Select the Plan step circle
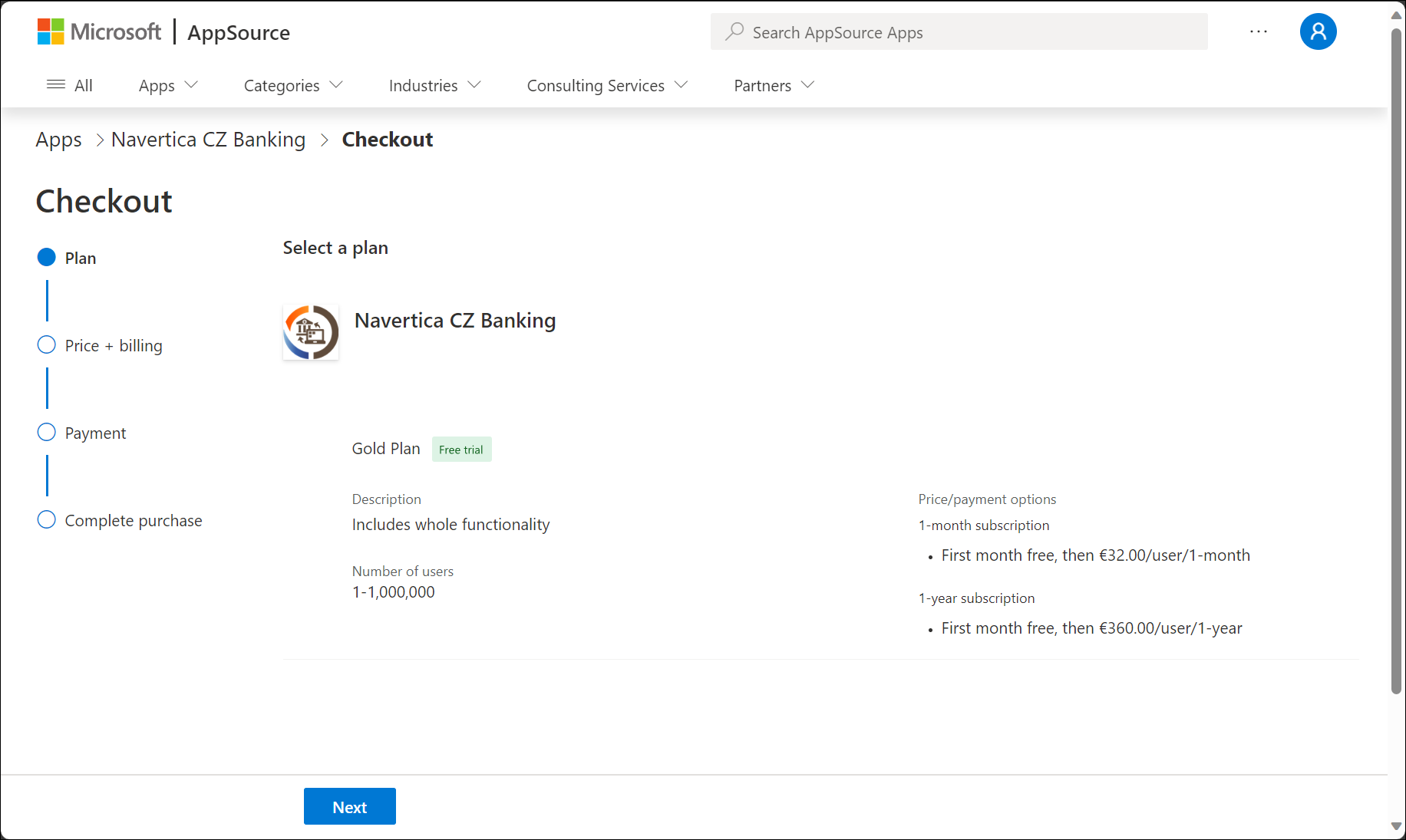The height and width of the screenshot is (840, 1406). [x=46, y=257]
